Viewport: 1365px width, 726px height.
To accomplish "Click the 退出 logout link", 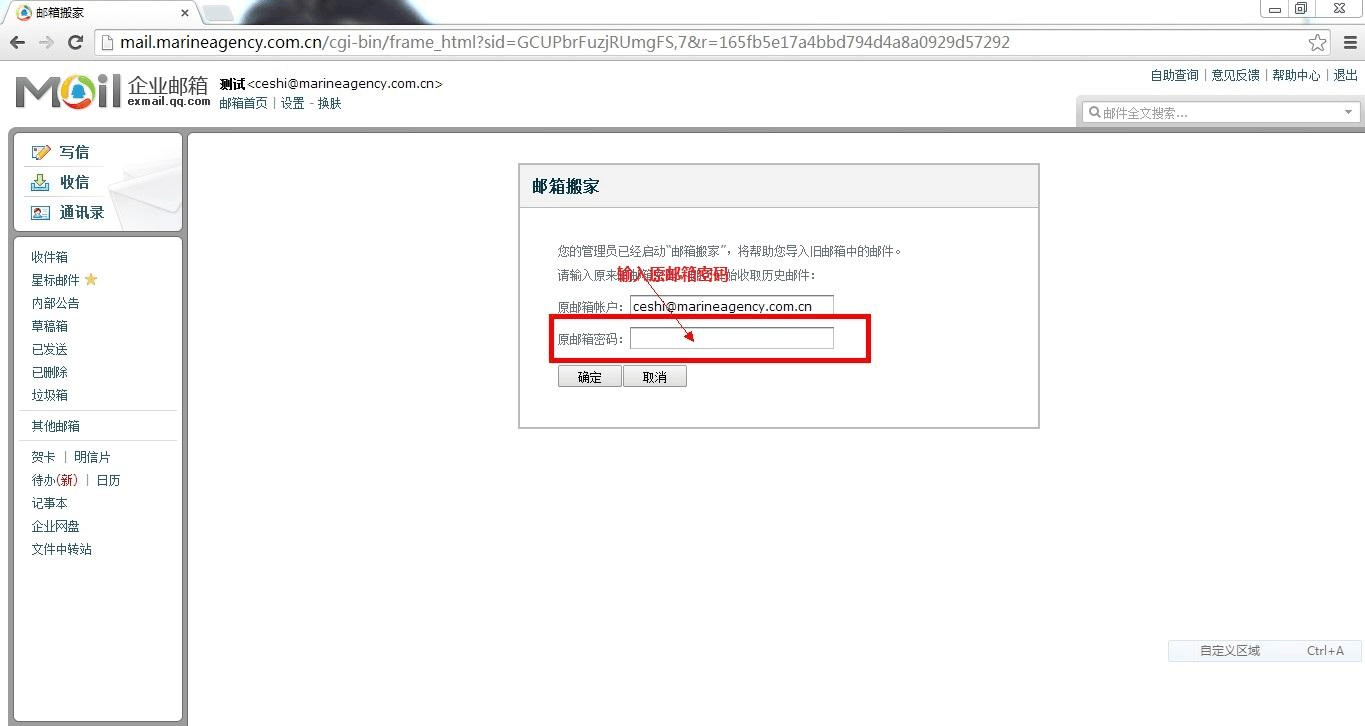I will click(x=1345, y=75).
